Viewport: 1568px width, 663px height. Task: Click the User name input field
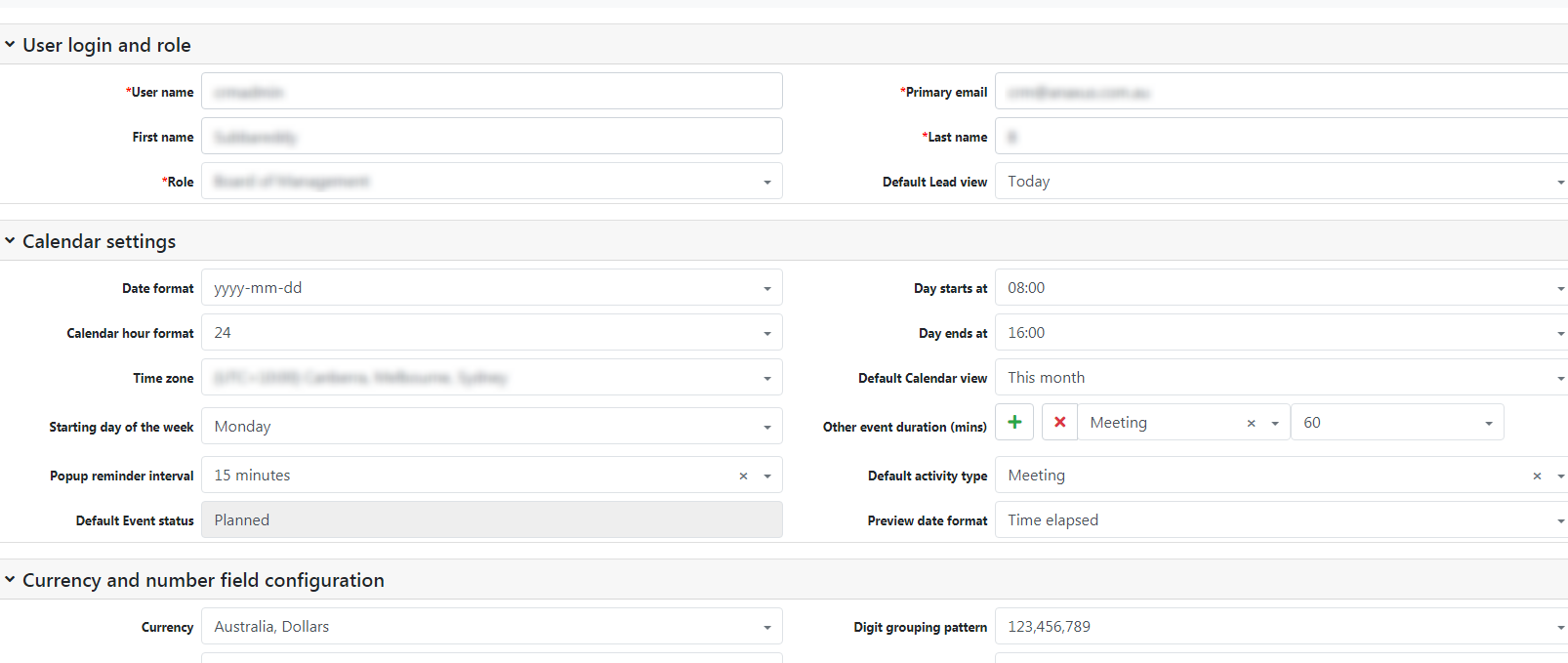click(x=492, y=91)
